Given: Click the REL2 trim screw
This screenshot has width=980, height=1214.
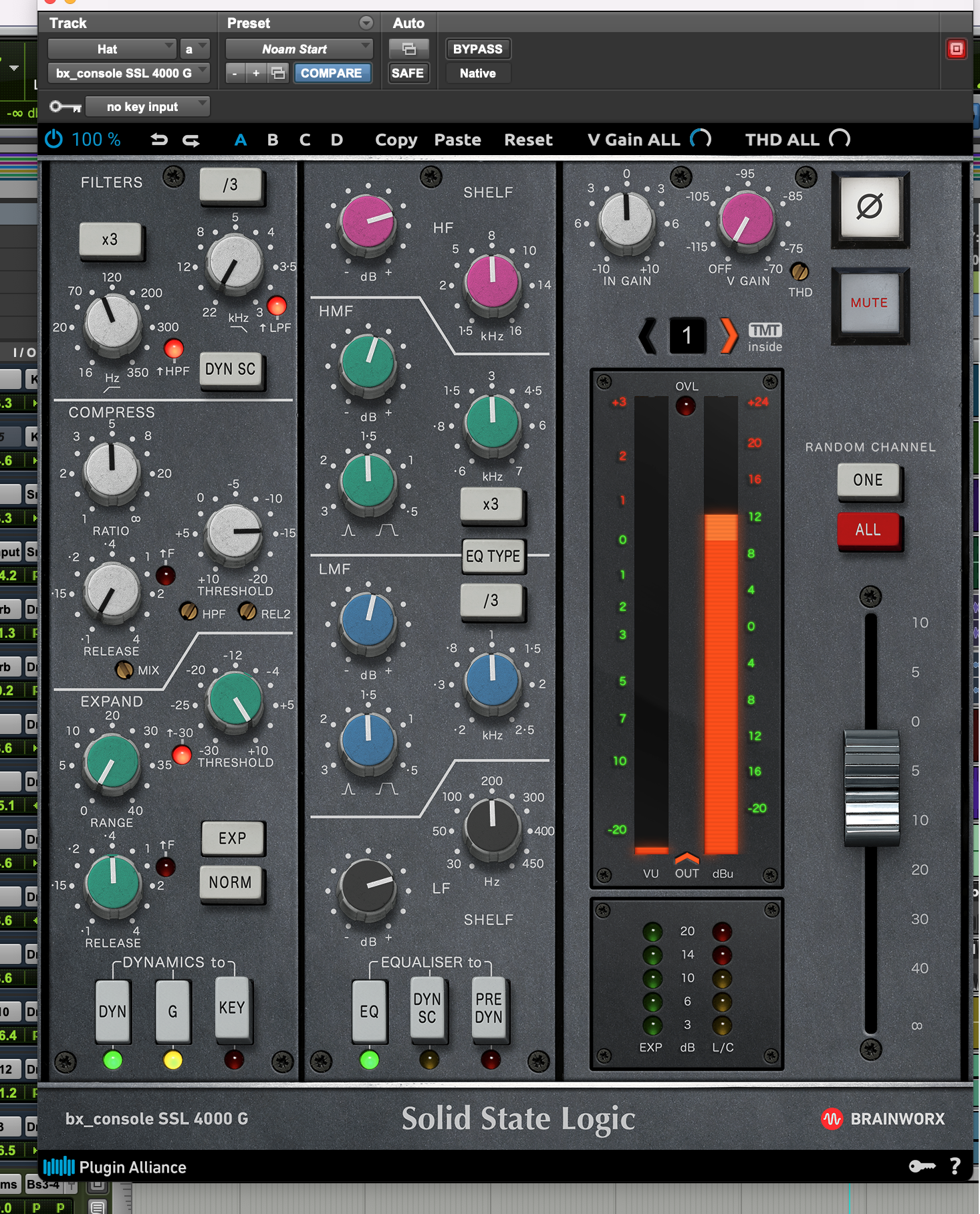Looking at the screenshot, I should click(247, 611).
